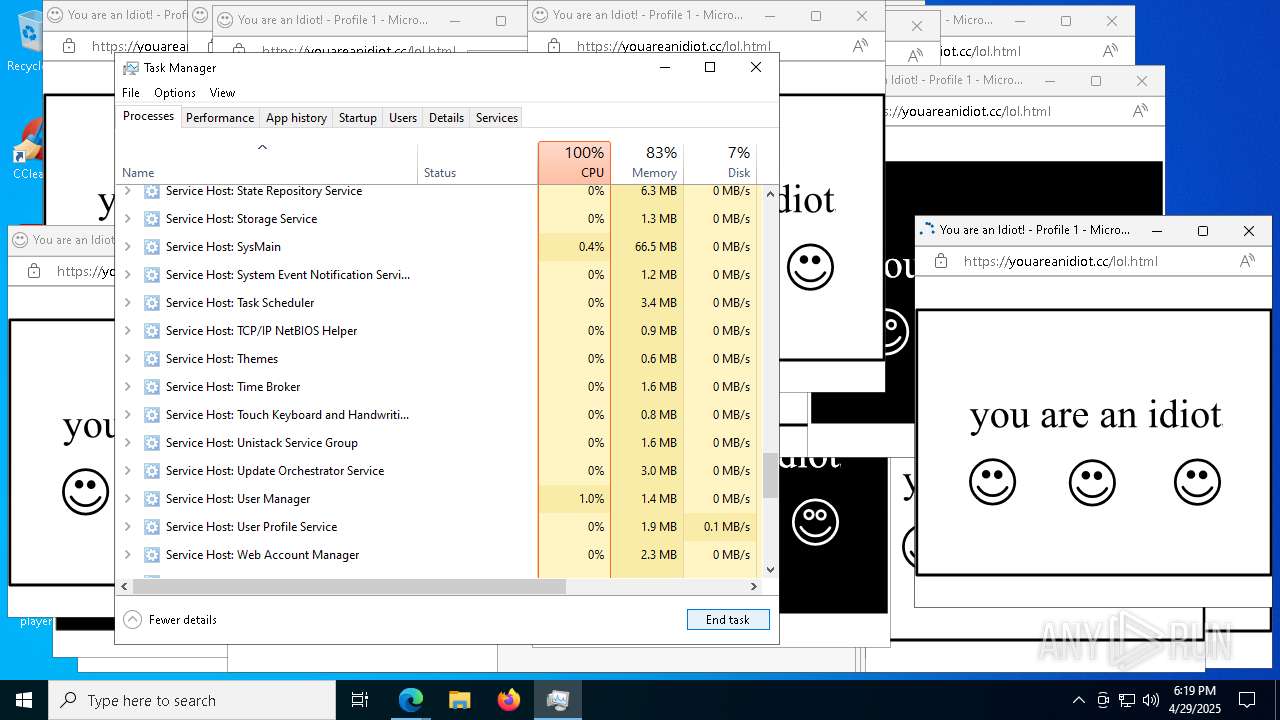Open the File menu in Task Manager

(131, 93)
